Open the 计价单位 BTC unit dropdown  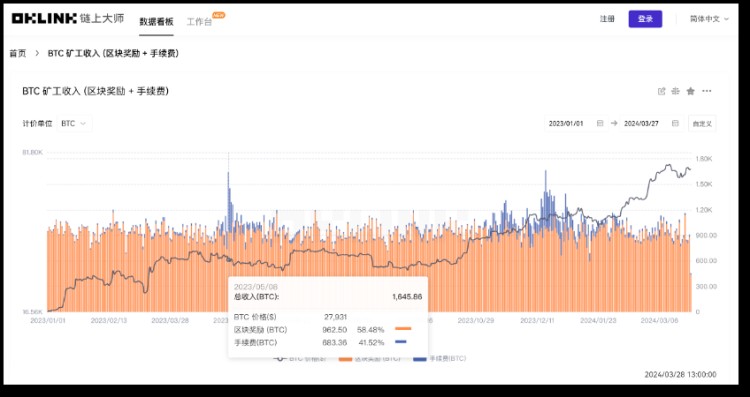pos(74,123)
